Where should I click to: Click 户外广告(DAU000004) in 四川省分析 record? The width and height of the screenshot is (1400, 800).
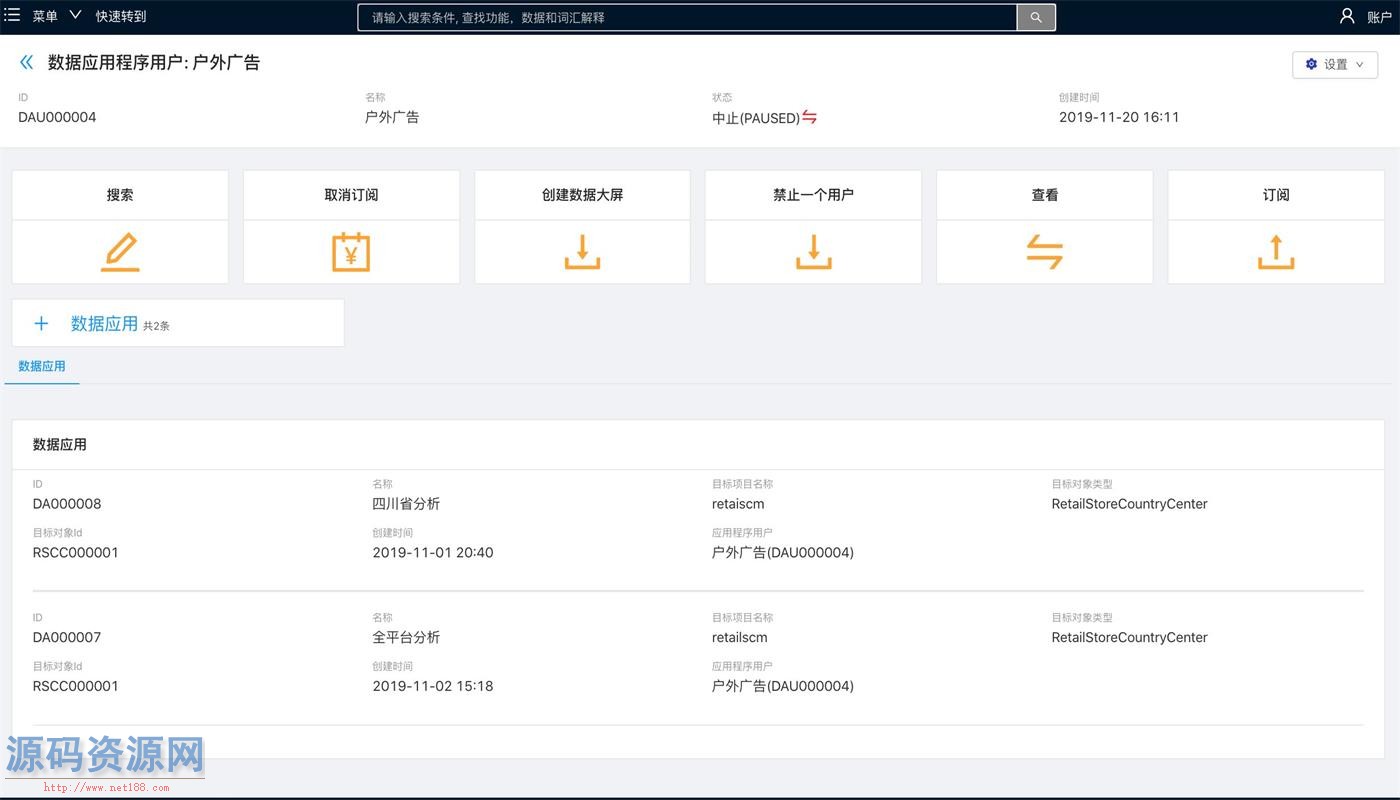click(783, 552)
